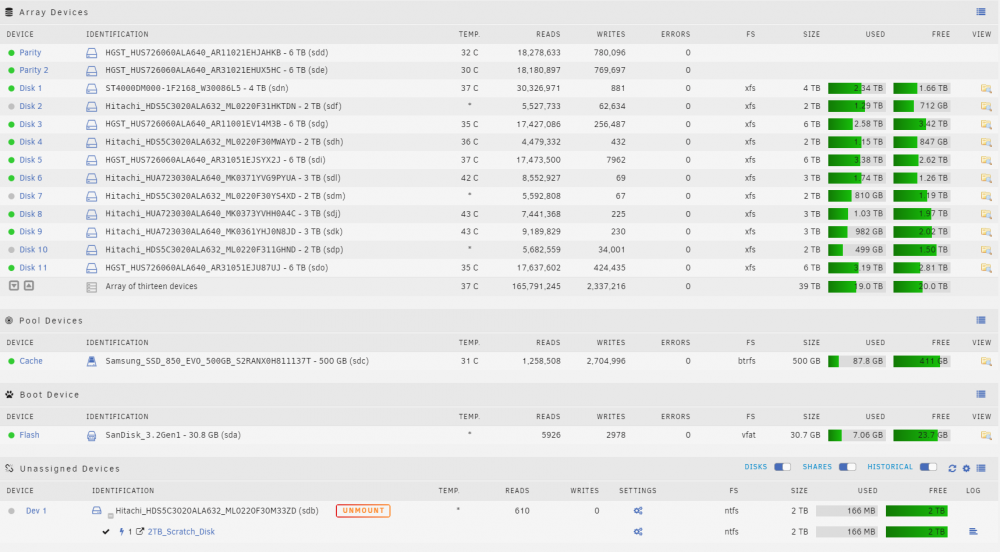Browse Flash contents folder icon
The image size is (1000, 552).
click(x=986, y=435)
